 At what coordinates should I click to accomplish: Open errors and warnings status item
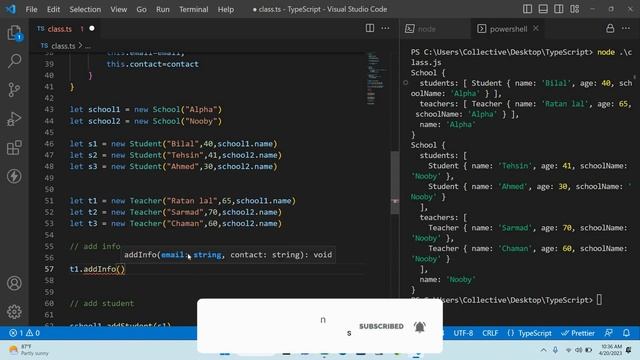(24, 333)
